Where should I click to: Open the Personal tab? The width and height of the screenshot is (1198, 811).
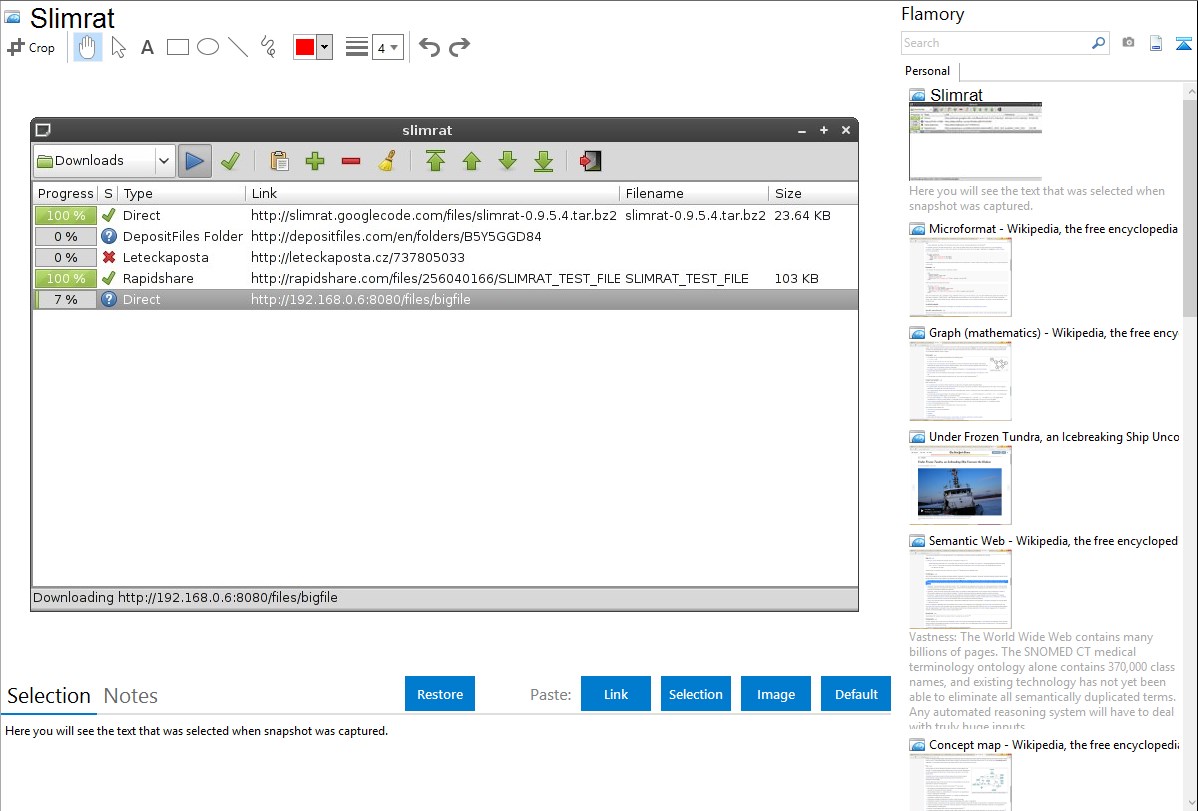pos(927,71)
